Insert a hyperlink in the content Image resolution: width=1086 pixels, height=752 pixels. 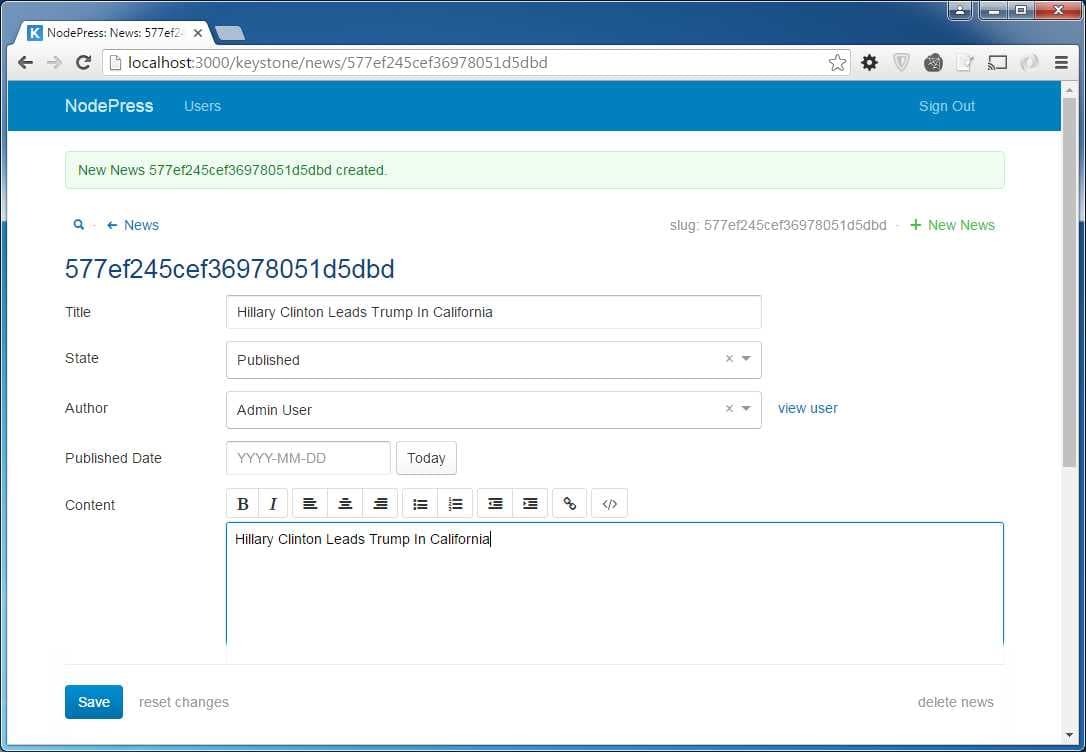coord(570,504)
